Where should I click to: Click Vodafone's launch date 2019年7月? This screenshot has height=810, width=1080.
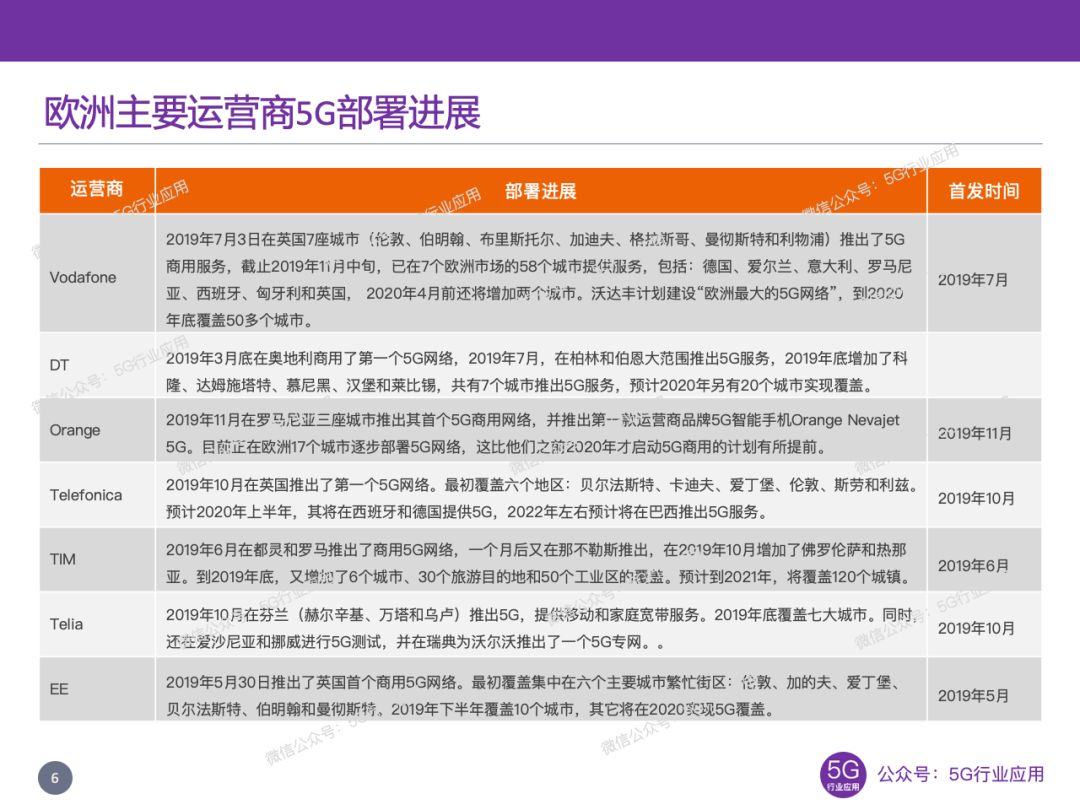coord(973,280)
